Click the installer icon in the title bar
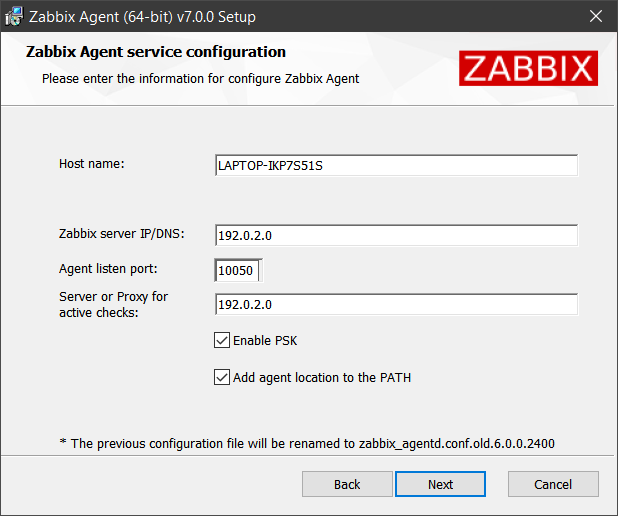 (x=14, y=17)
